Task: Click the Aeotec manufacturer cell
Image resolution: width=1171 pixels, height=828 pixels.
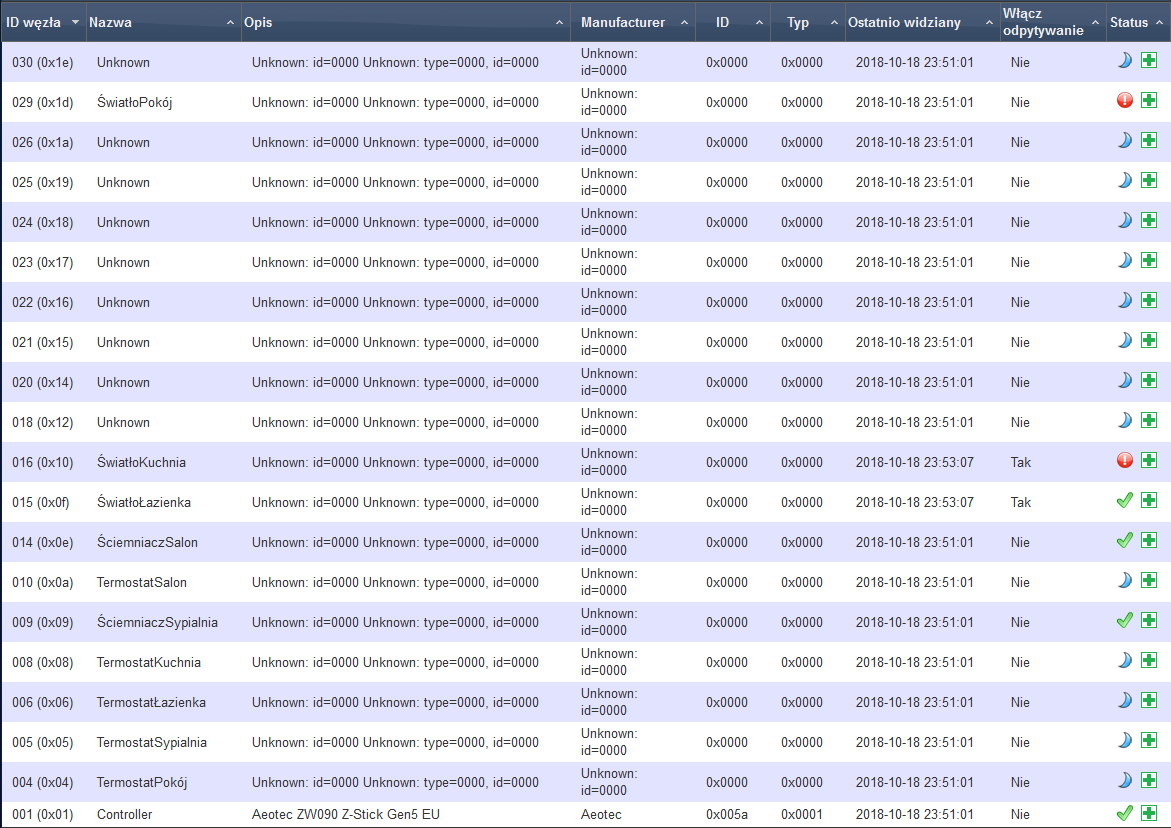Action: (601, 815)
